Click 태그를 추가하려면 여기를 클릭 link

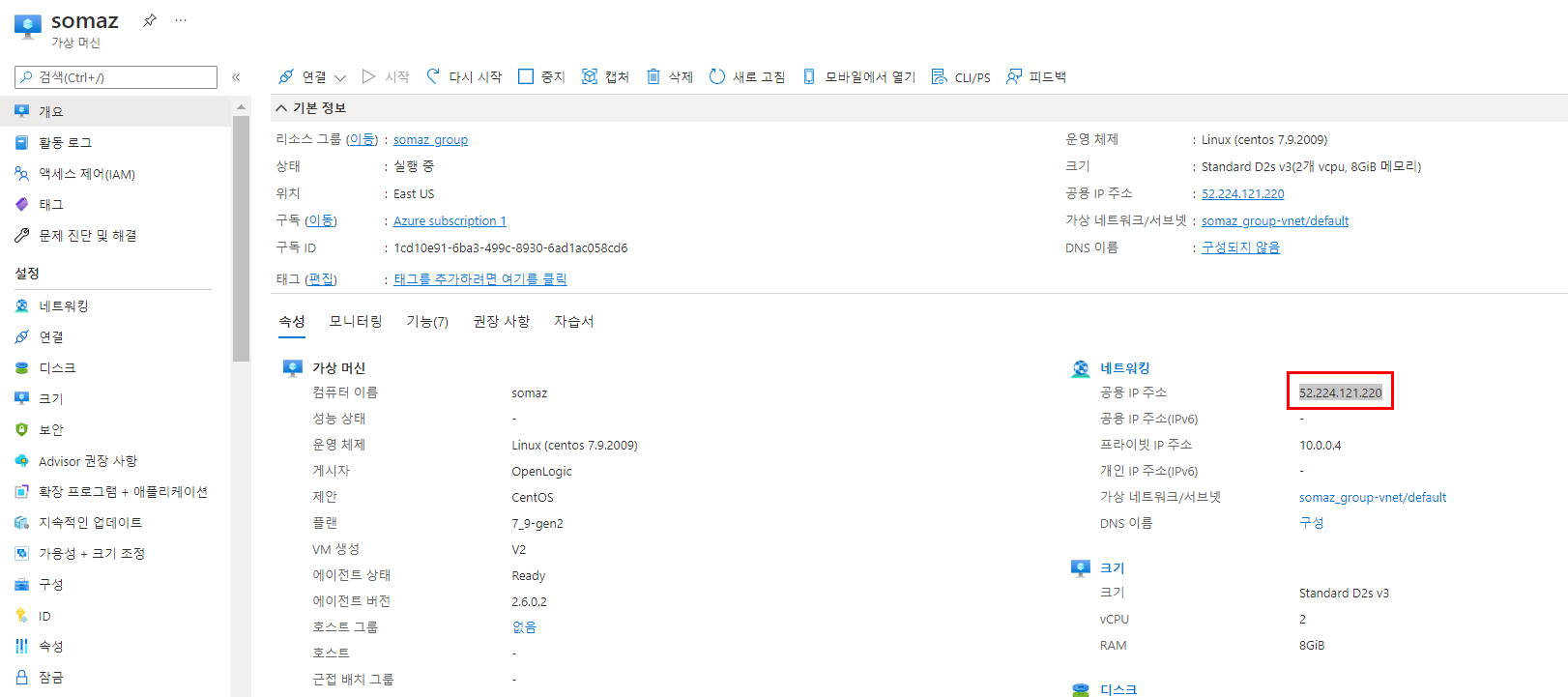point(480,278)
